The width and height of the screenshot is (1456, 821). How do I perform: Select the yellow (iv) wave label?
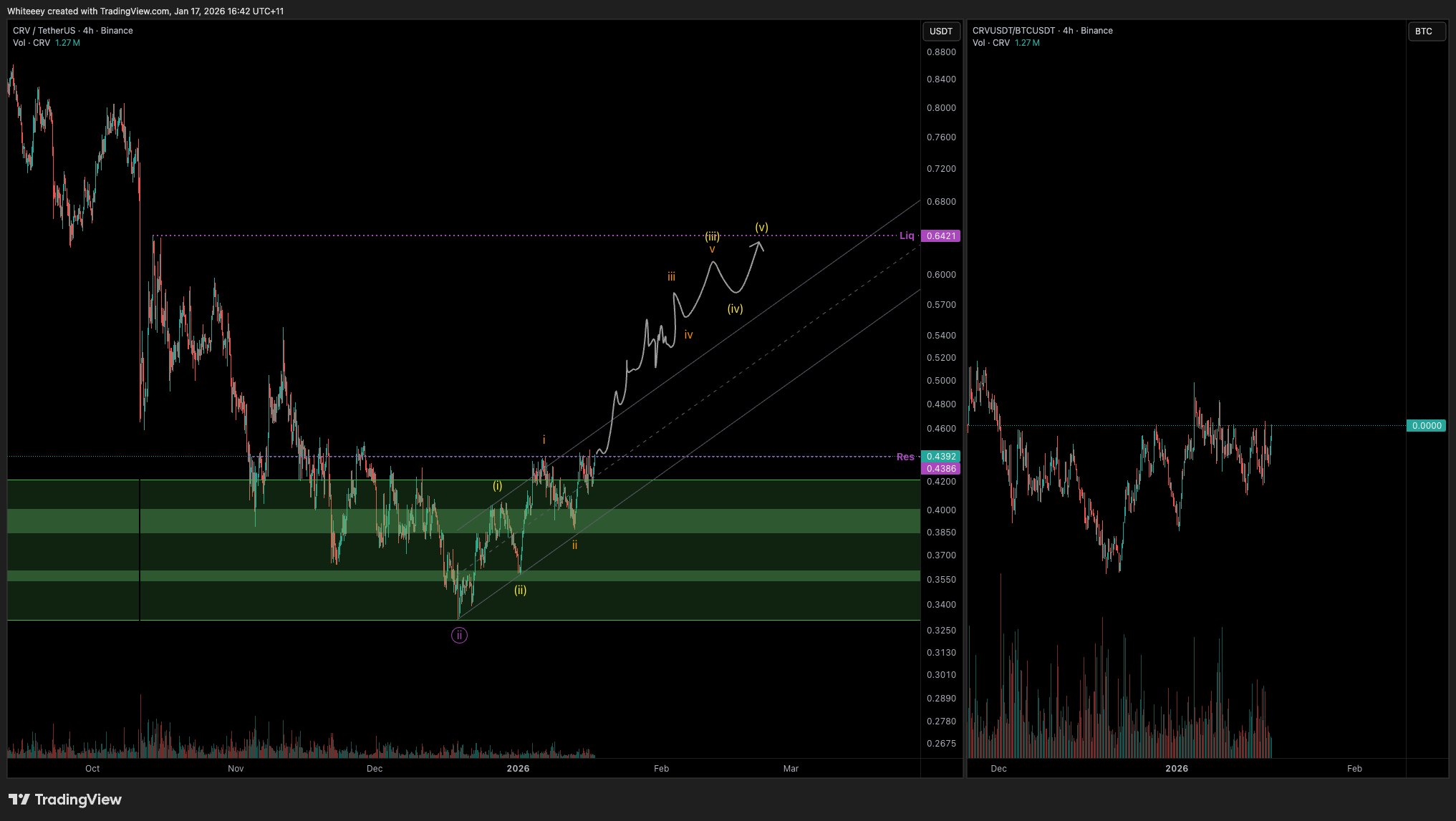point(735,309)
